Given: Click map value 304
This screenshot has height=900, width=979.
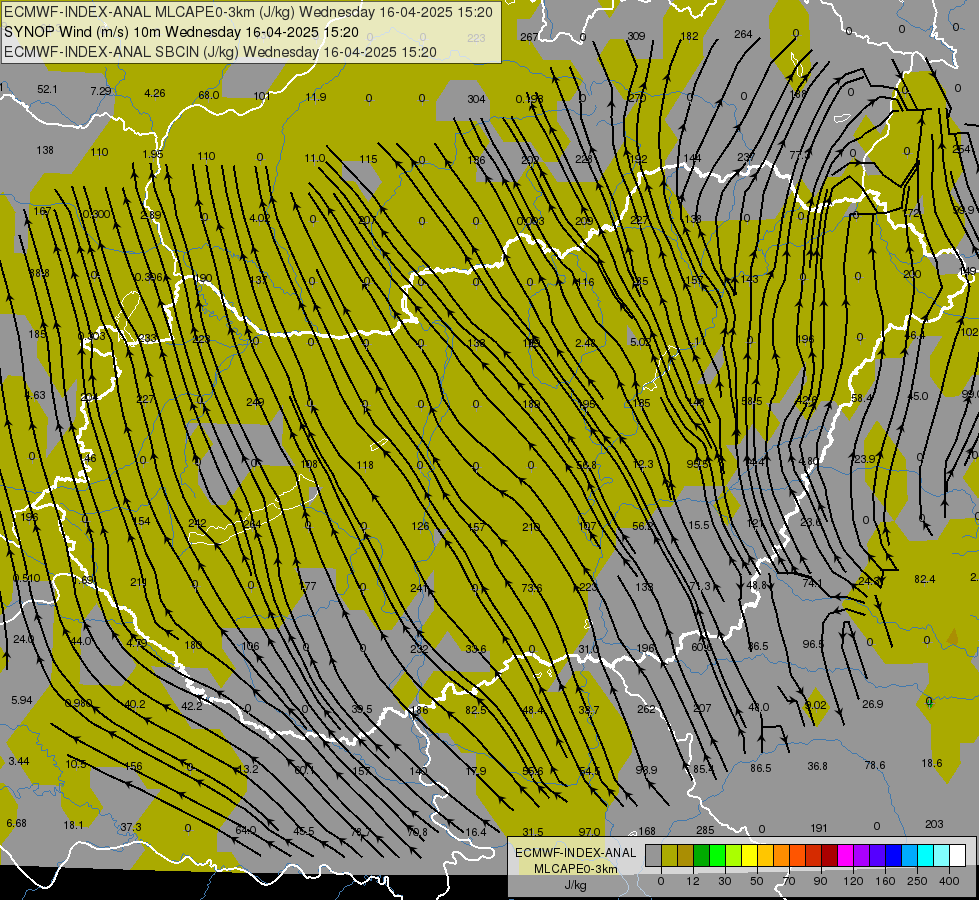Looking at the screenshot, I should coord(476,99).
